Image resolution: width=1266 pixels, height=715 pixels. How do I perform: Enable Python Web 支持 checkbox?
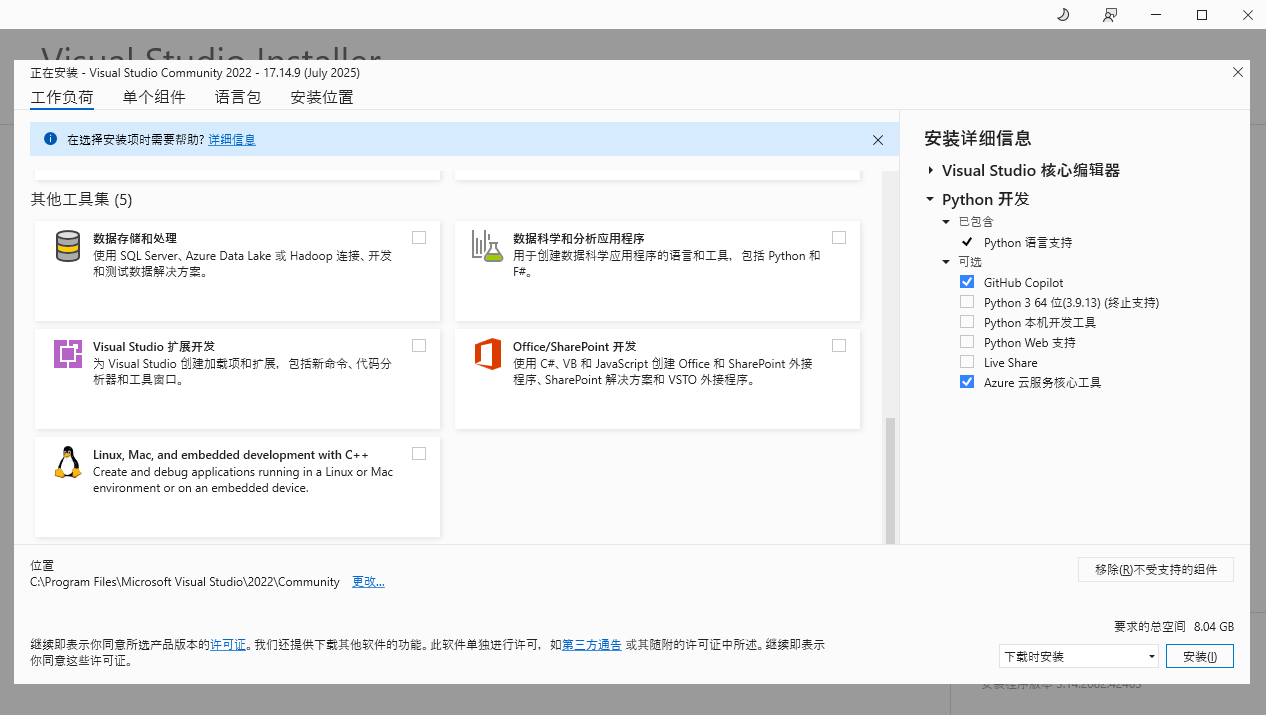[x=967, y=342]
